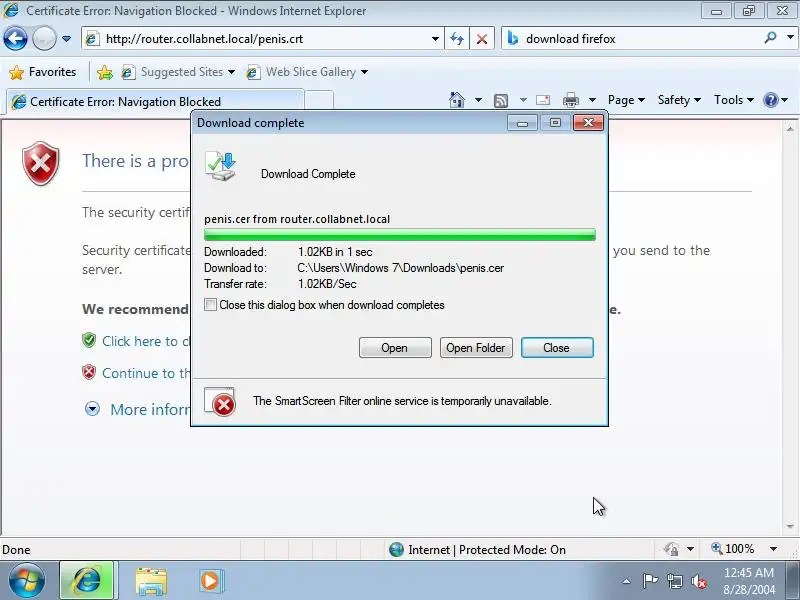Screen dimensions: 800x600
Task: Click the magnifier Search icon
Action: [770, 38]
